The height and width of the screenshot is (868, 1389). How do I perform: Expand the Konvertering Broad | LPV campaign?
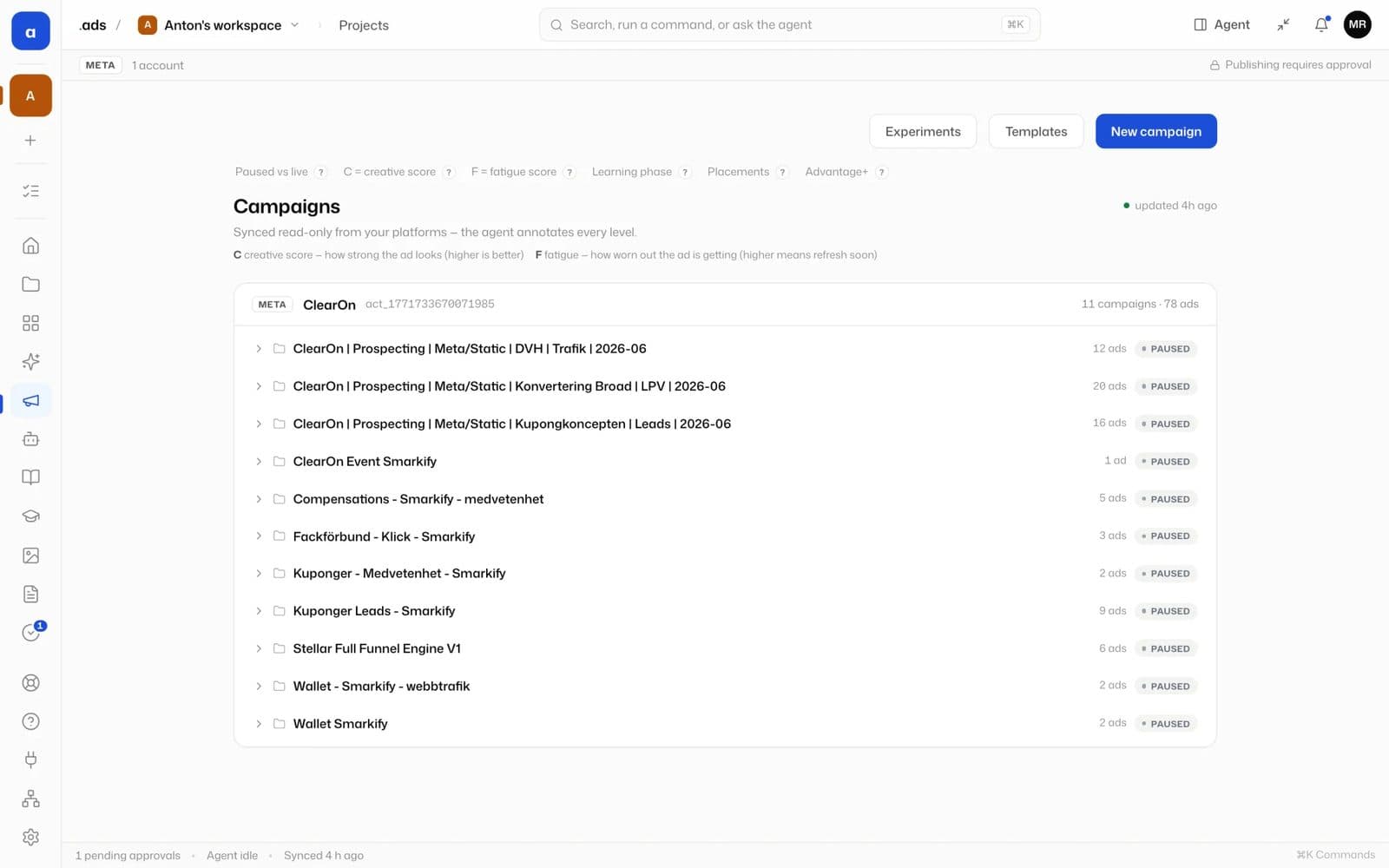pyautogui.click(x=259, y=386)
